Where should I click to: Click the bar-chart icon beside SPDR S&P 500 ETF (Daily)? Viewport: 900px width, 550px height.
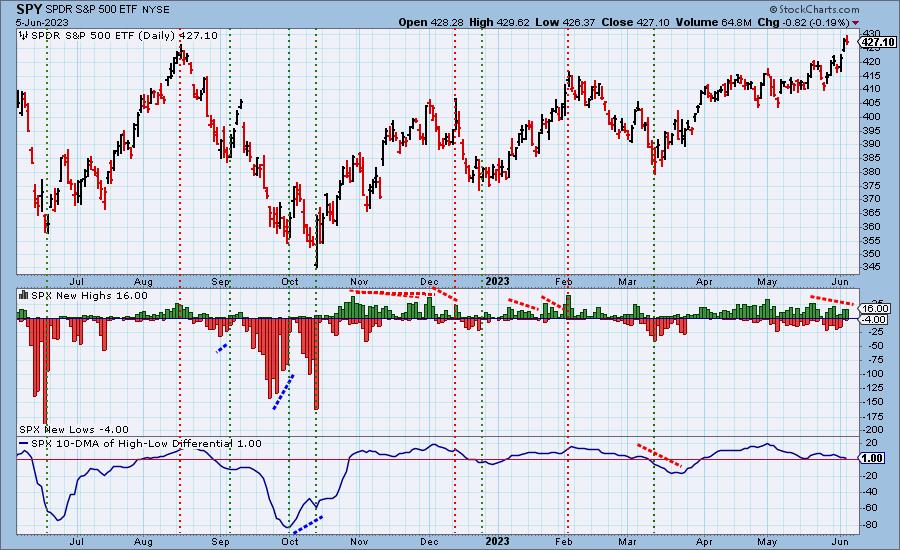tap(24, 36)
